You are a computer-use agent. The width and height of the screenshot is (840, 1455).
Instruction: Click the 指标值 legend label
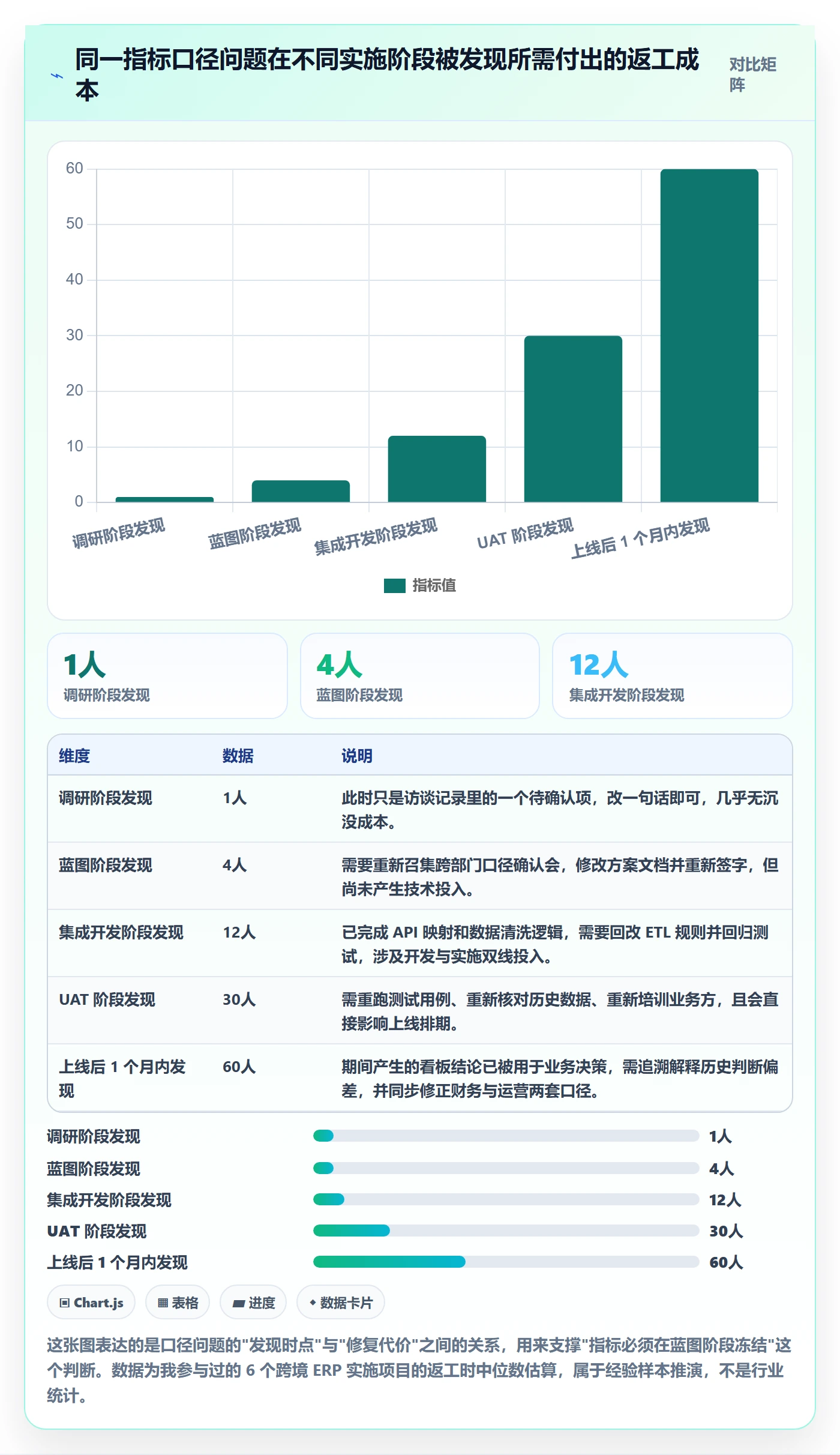[434, 585]
